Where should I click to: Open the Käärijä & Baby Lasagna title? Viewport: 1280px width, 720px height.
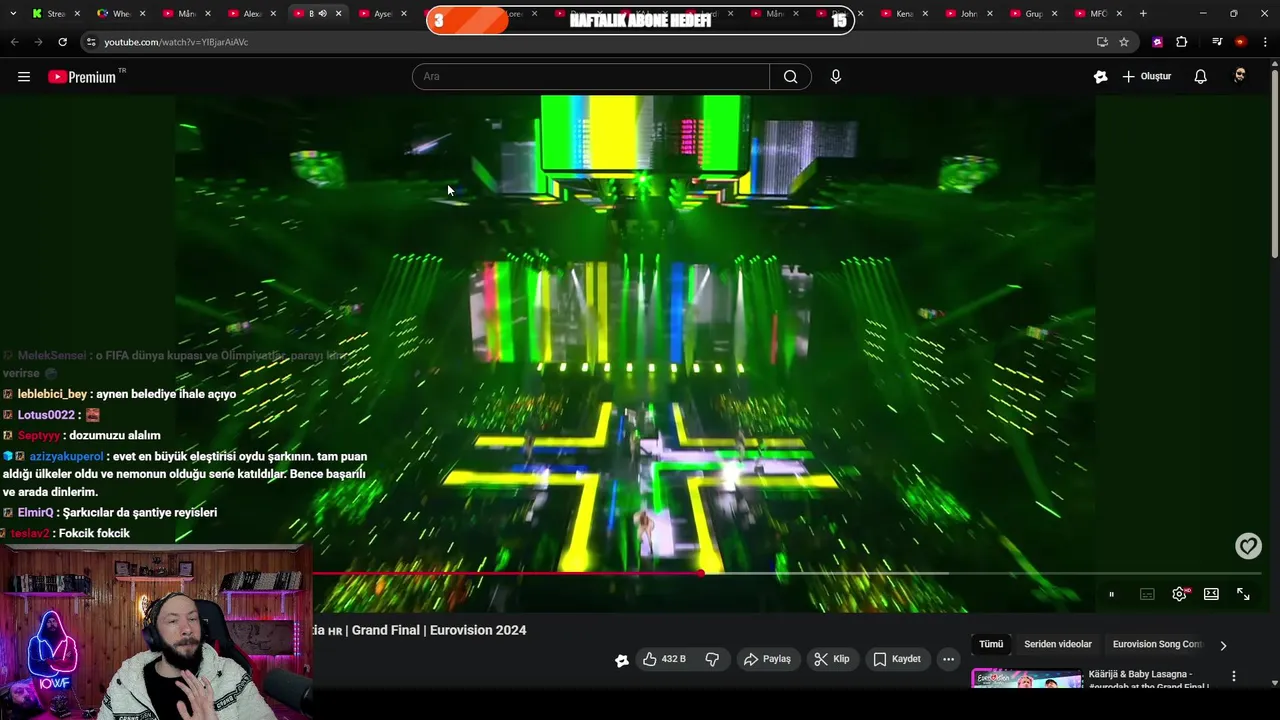(1149, 680)
